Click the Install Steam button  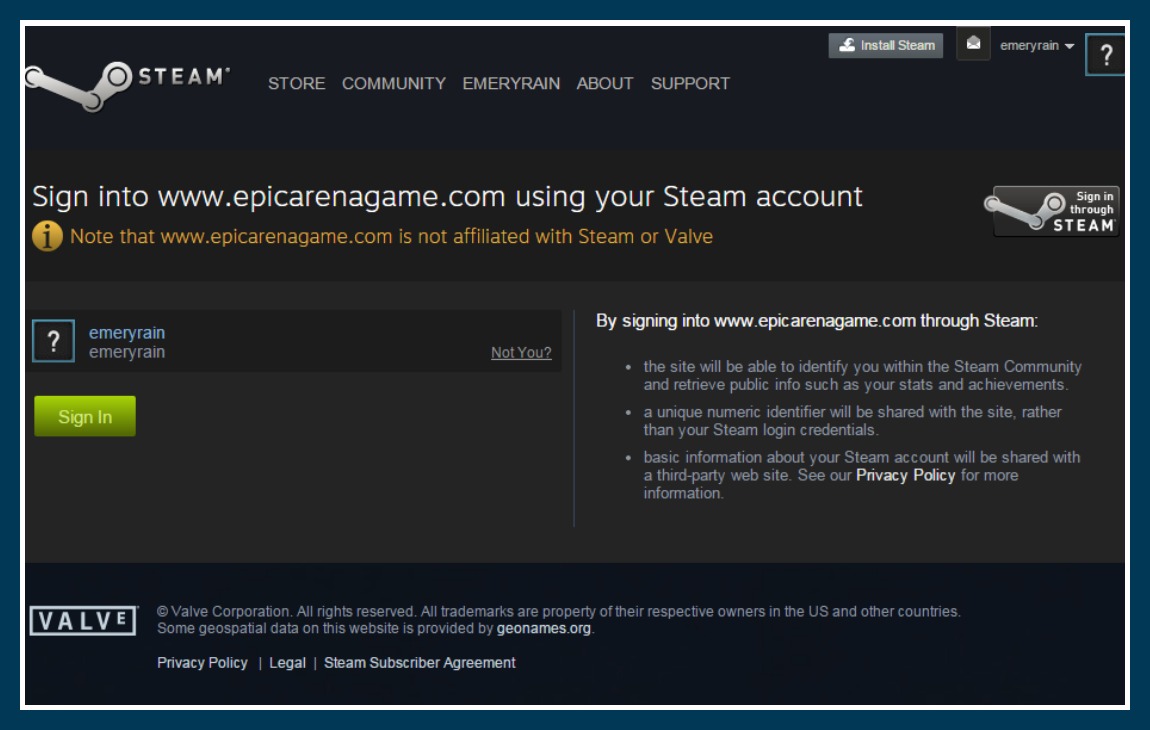click(886, 45)
